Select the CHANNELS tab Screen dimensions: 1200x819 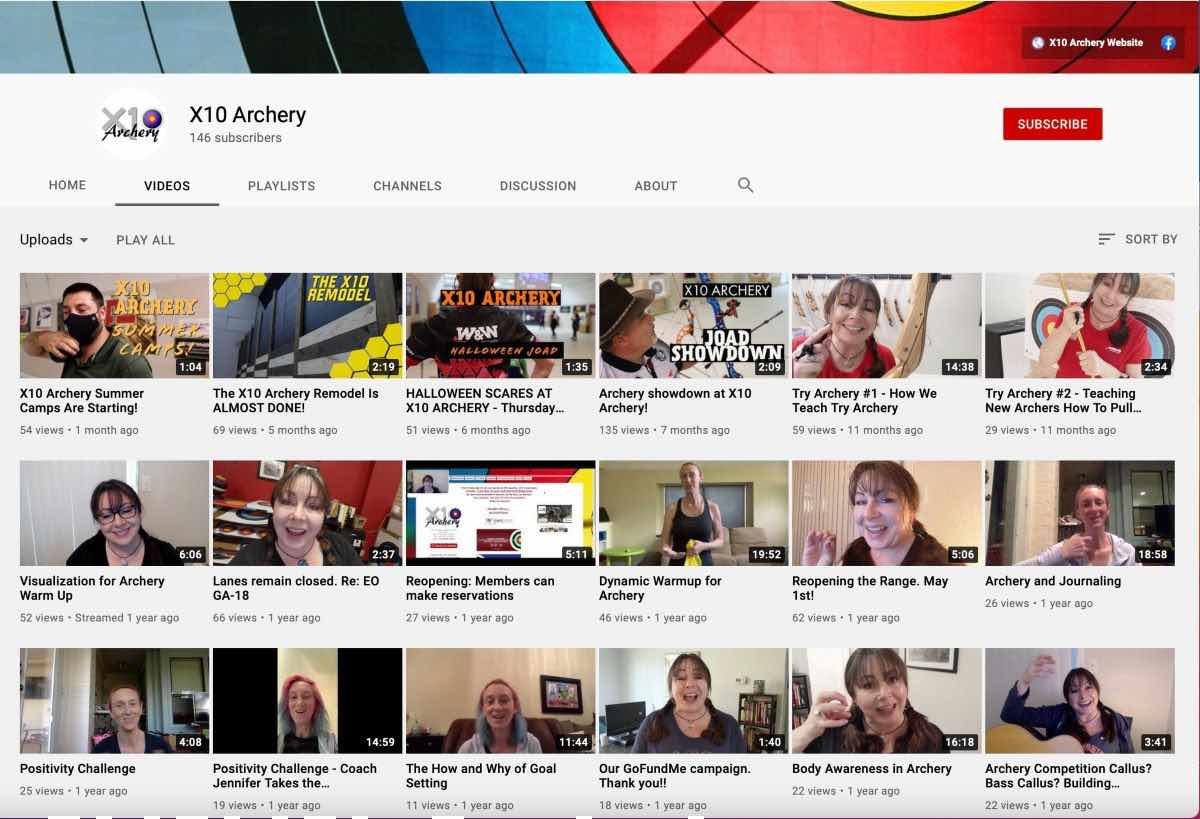(407, 186)
